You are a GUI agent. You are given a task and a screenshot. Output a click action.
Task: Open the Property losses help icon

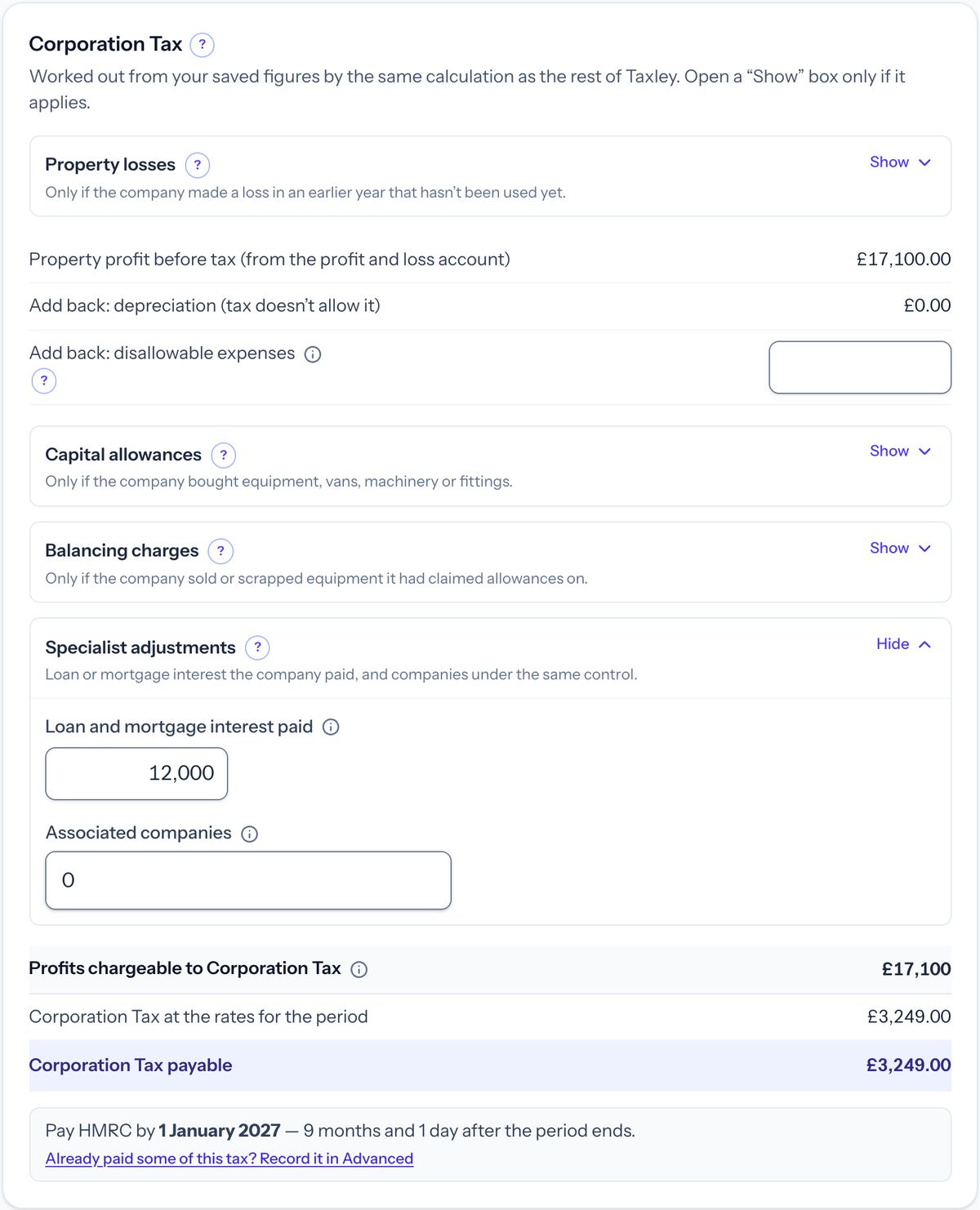click(x=197, y=165)
